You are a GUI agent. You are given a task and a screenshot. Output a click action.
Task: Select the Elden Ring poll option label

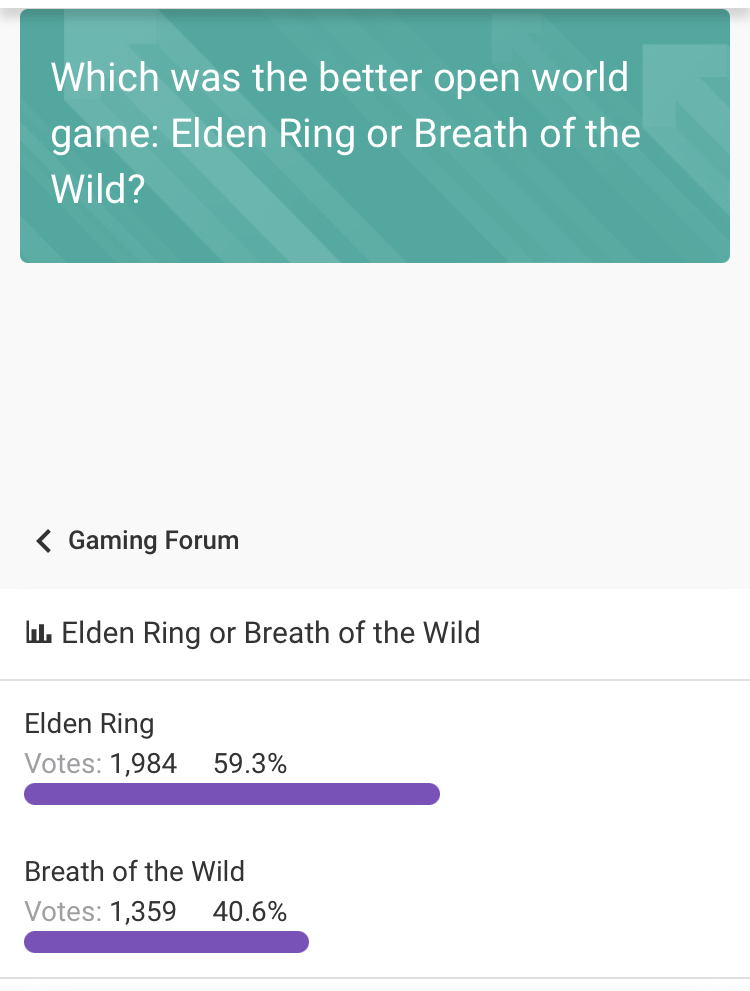(89, 723)
